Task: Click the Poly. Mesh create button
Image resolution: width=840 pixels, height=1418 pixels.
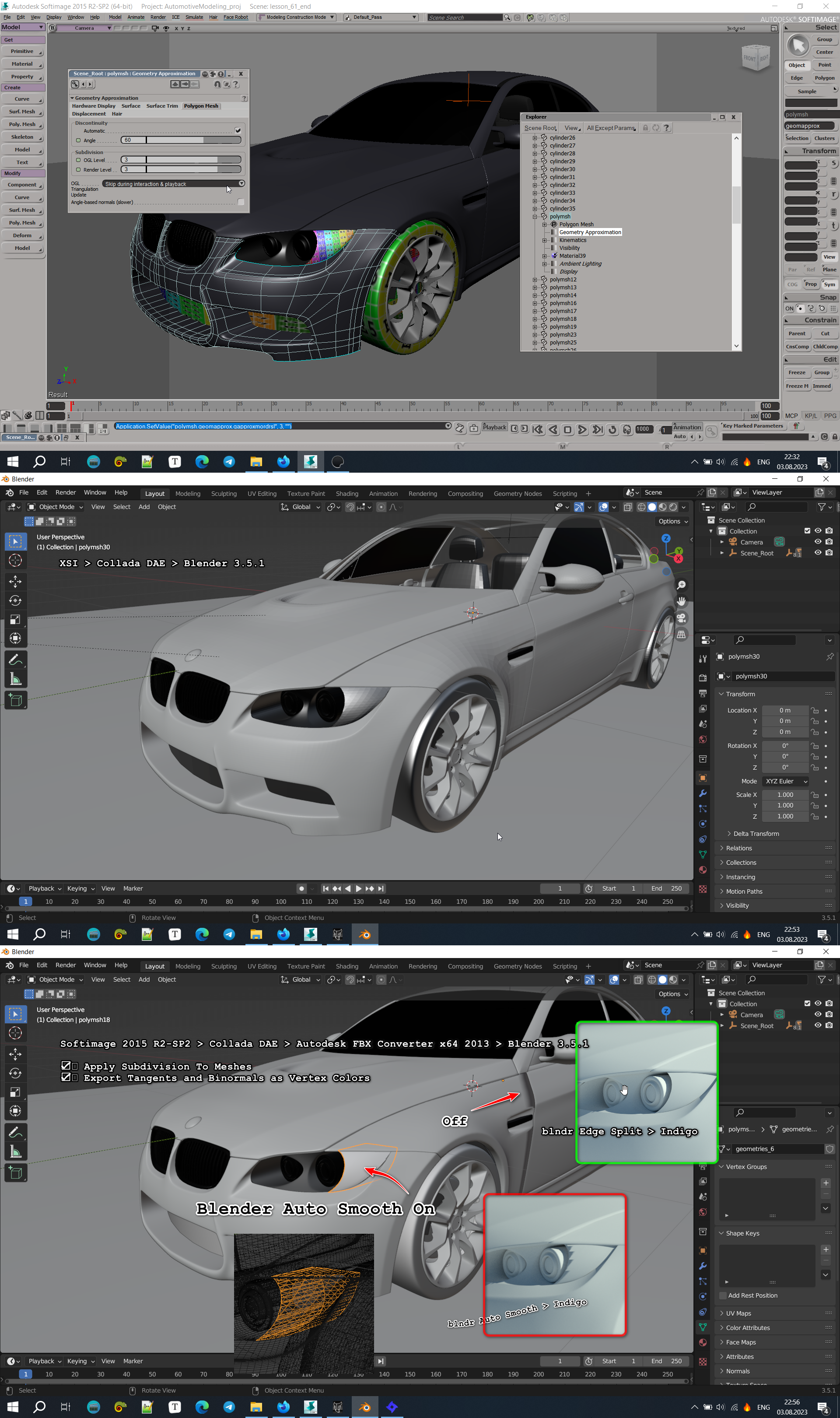Action: pyautogui.click(x=22, y=125)
